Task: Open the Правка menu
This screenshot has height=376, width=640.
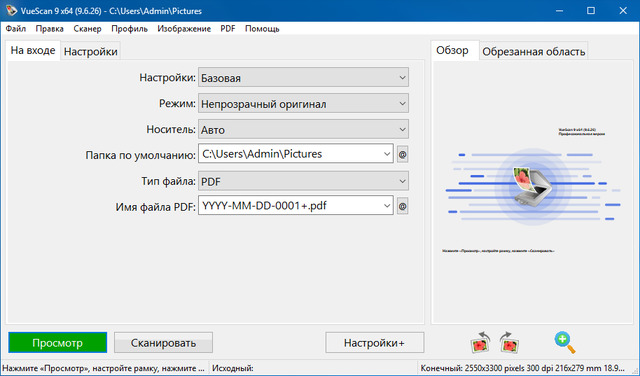Action: tap(49, 29)
